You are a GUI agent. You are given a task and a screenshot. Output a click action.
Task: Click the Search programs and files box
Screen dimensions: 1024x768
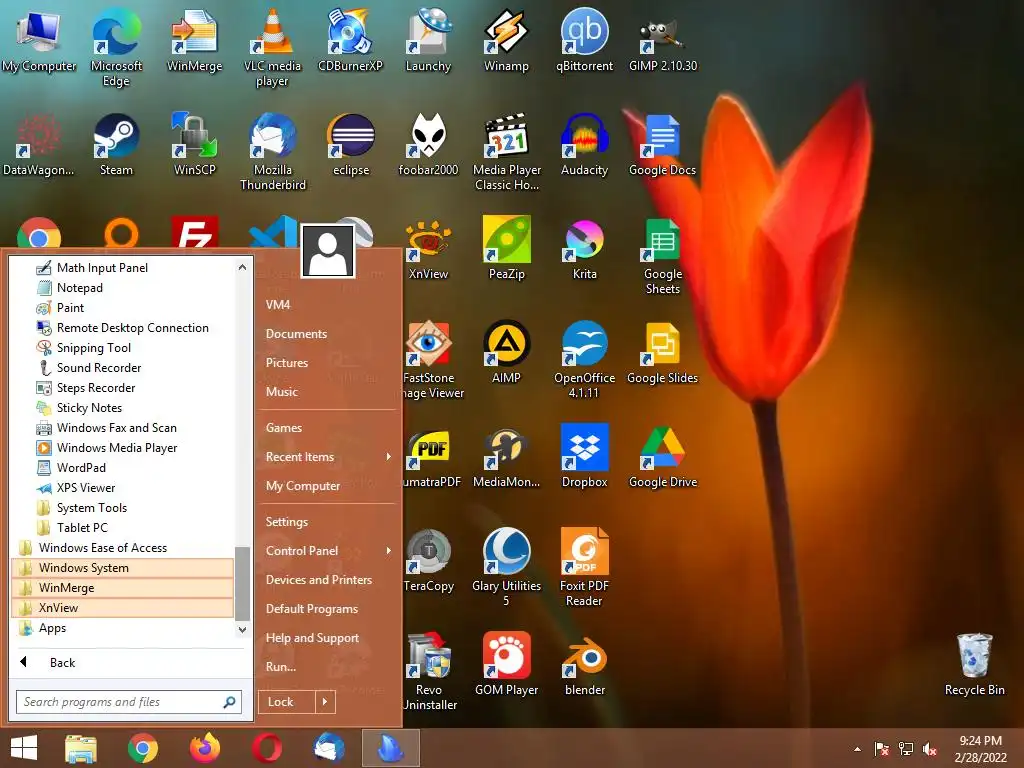pyautogui.click(x=129, y=702)
